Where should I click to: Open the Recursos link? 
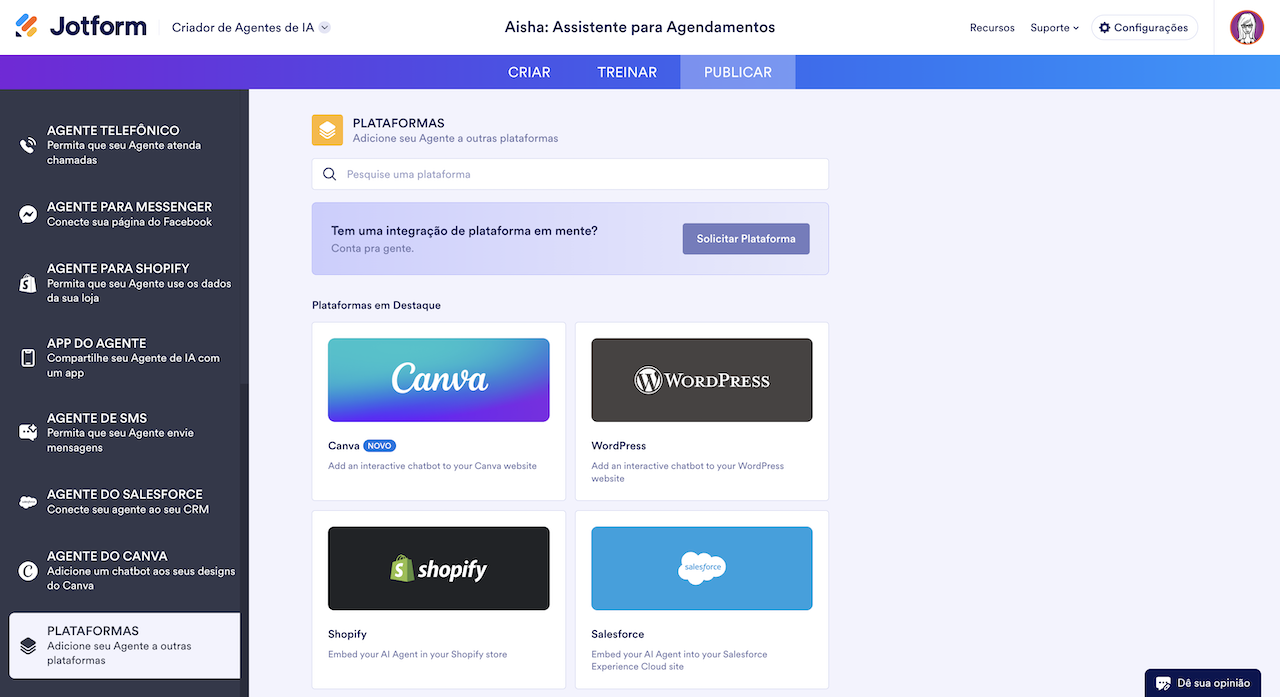click(992, 28)
